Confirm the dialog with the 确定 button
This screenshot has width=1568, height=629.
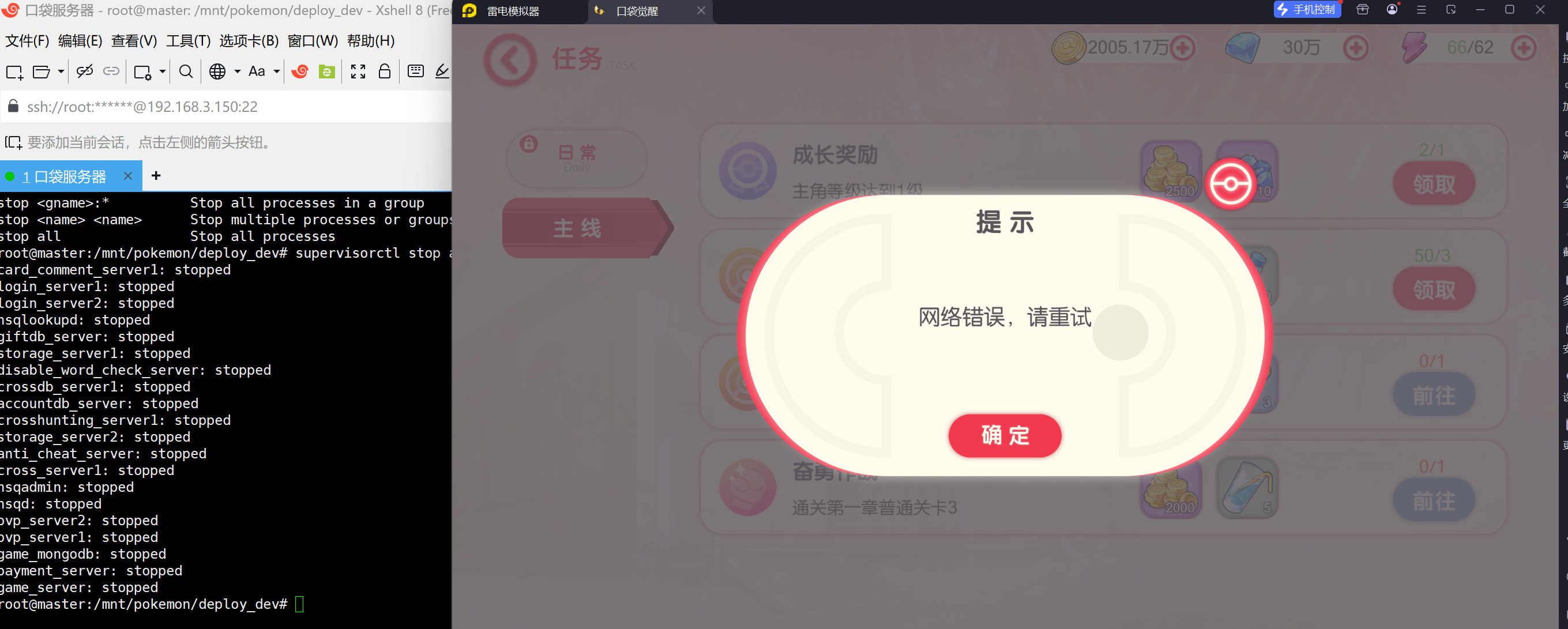pos(1005,435)
